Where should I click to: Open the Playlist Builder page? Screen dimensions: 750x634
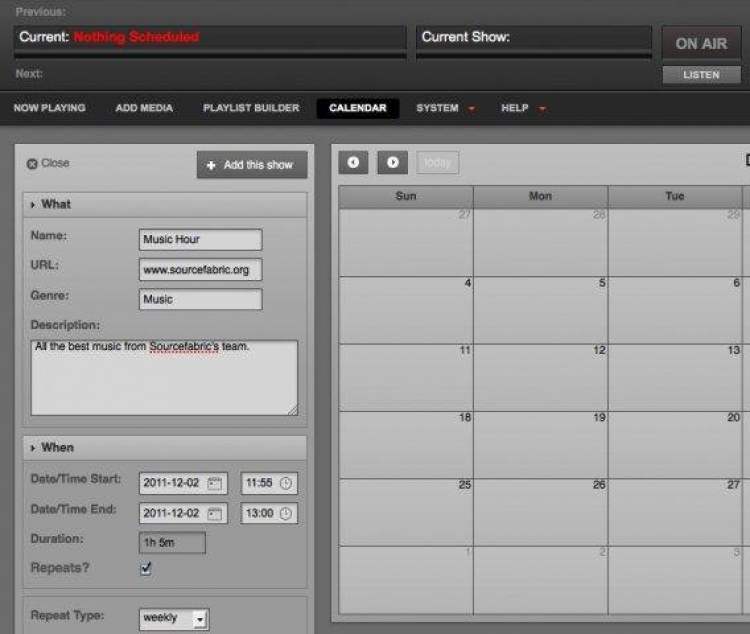pyautogui.click(x=251, y=108)
